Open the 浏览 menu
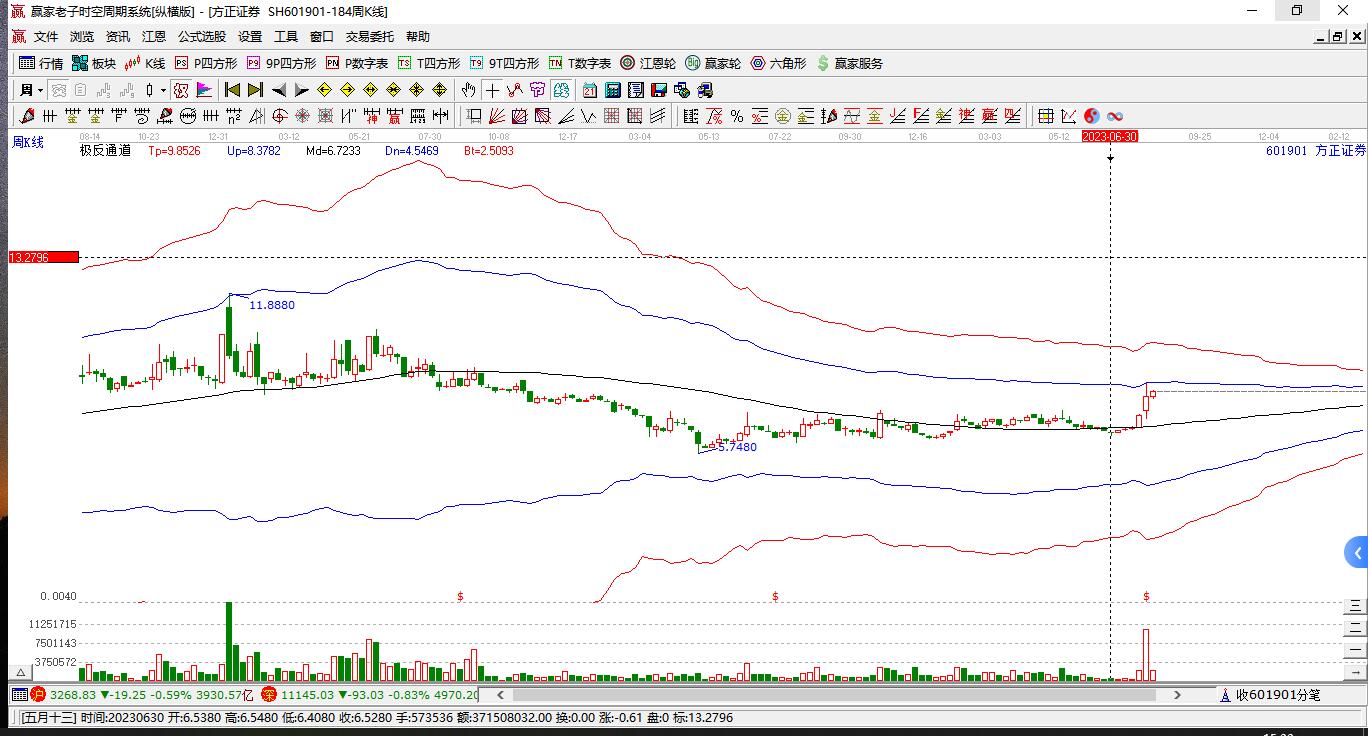The width and height of the screenshot is (1368, 736). 82,37
